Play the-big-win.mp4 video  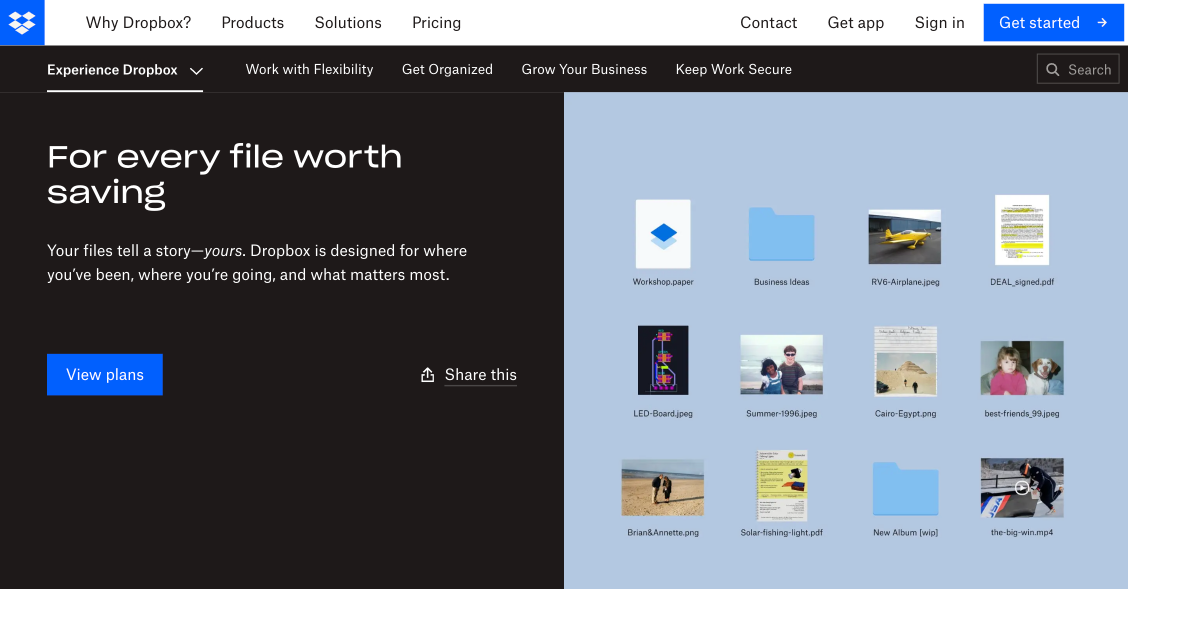pos(1022,487)
